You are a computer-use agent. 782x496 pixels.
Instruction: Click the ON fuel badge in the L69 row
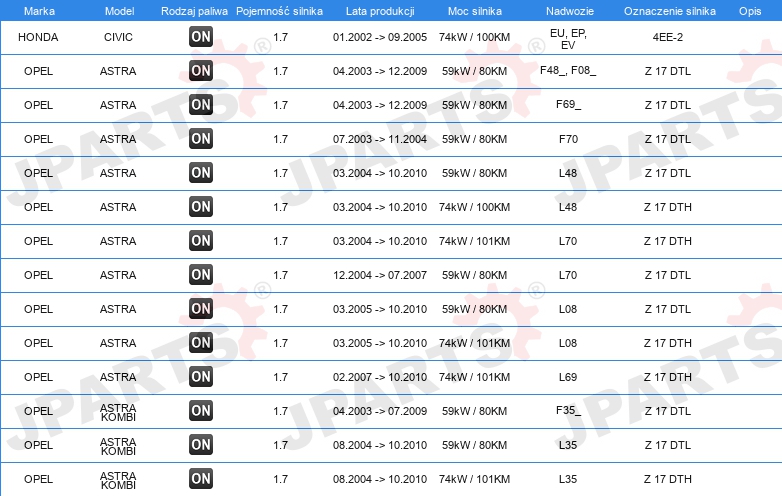click(201, 376)
